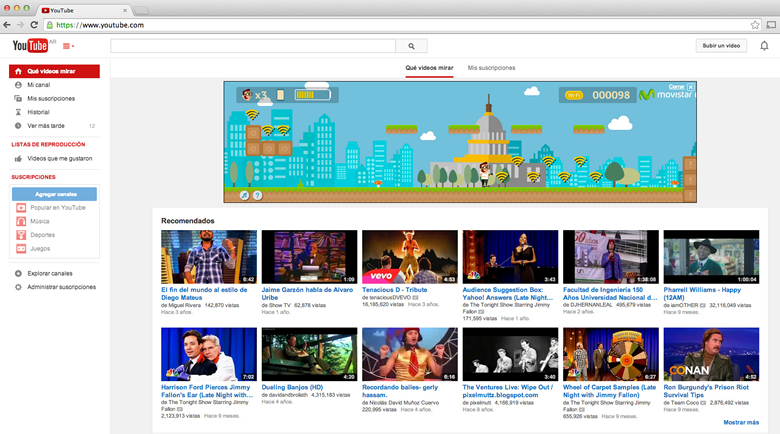
Task: Toggle the game banner music icon
Action: click(244, 196)
